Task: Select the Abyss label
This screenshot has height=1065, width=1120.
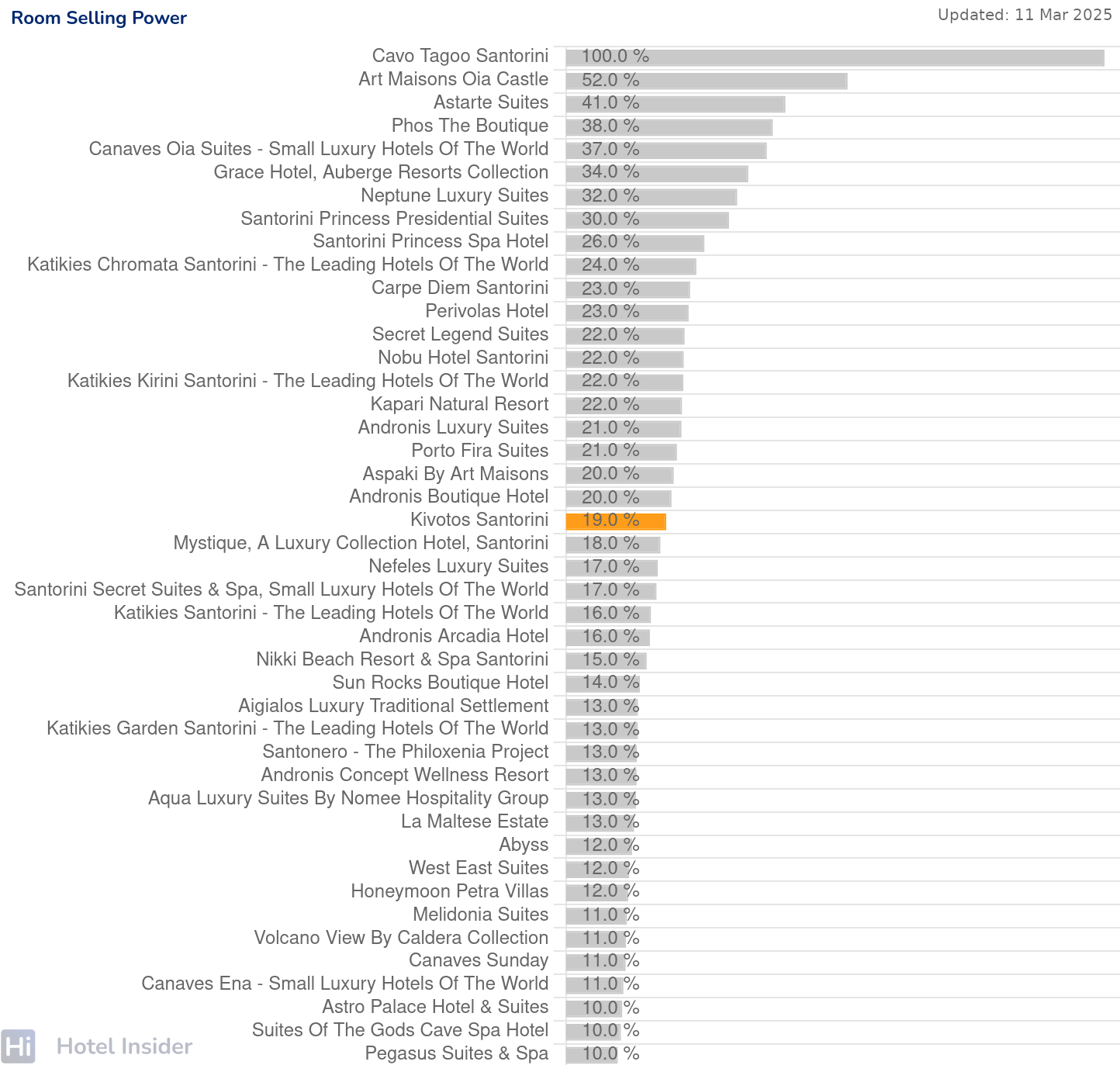Action: 524,845
